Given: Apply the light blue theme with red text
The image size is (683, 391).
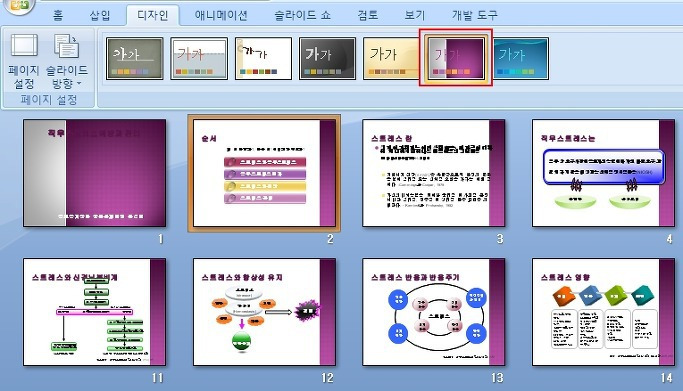Looking at the screenshot, I should [x=199, y=58].
